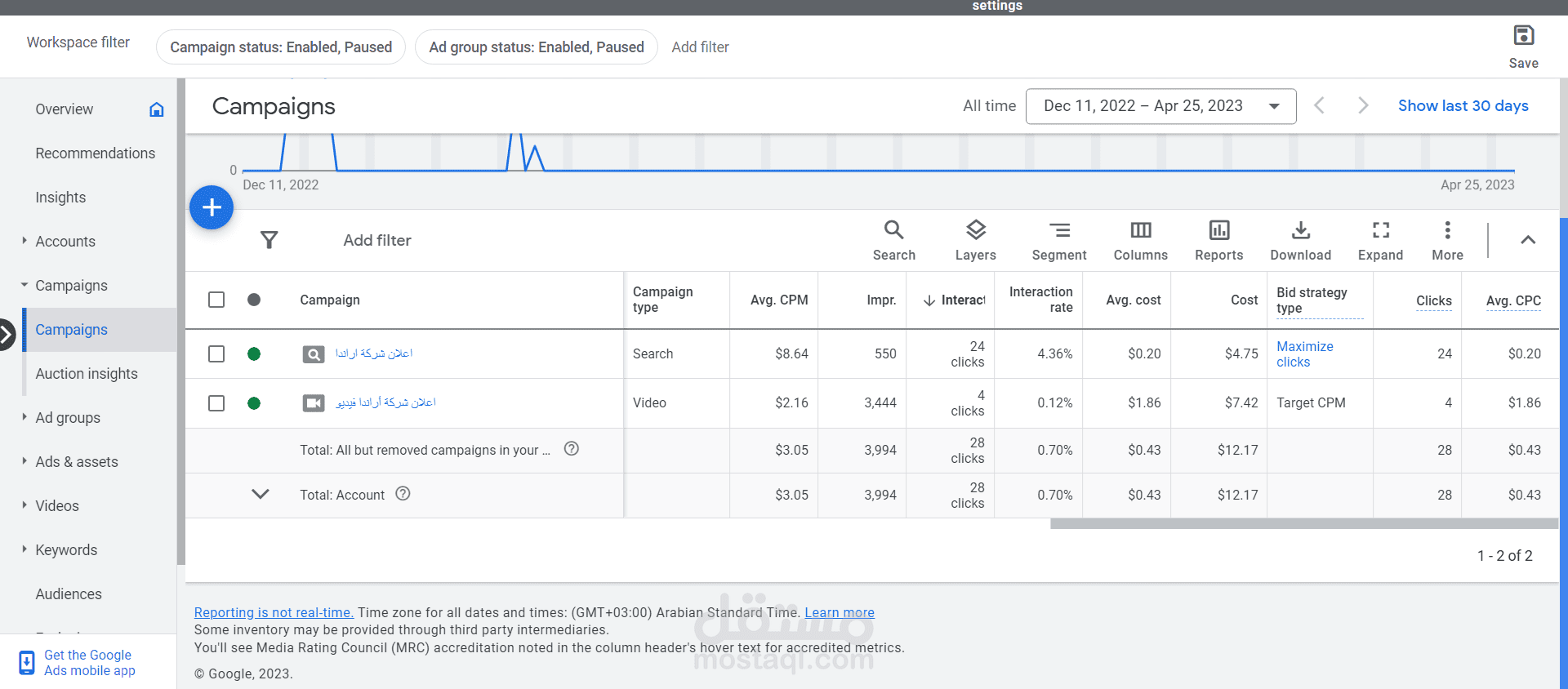Click the Learn more link
The image size is (1568, 689).
[x=840, y=612]
